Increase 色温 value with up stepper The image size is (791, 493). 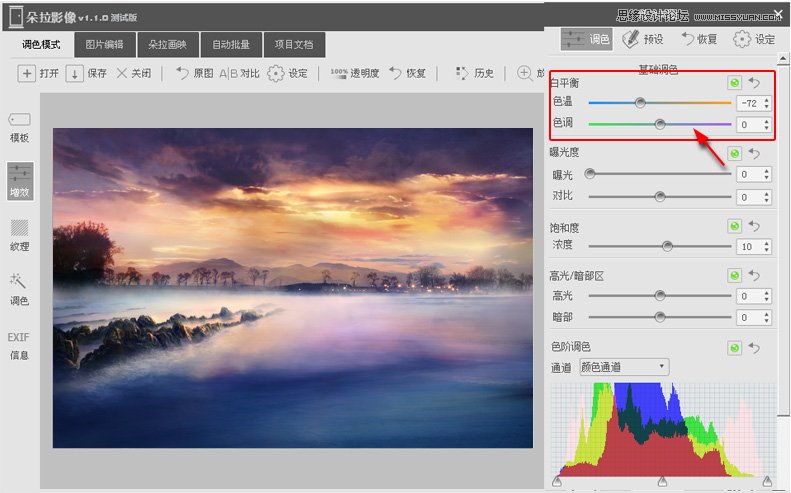pyautogui.click(x=767, y=100)
